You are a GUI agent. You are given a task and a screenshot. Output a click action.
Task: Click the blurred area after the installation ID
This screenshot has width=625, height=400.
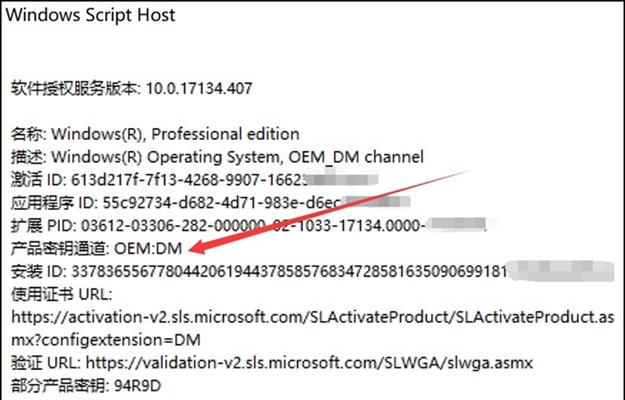tap(560, 270)
